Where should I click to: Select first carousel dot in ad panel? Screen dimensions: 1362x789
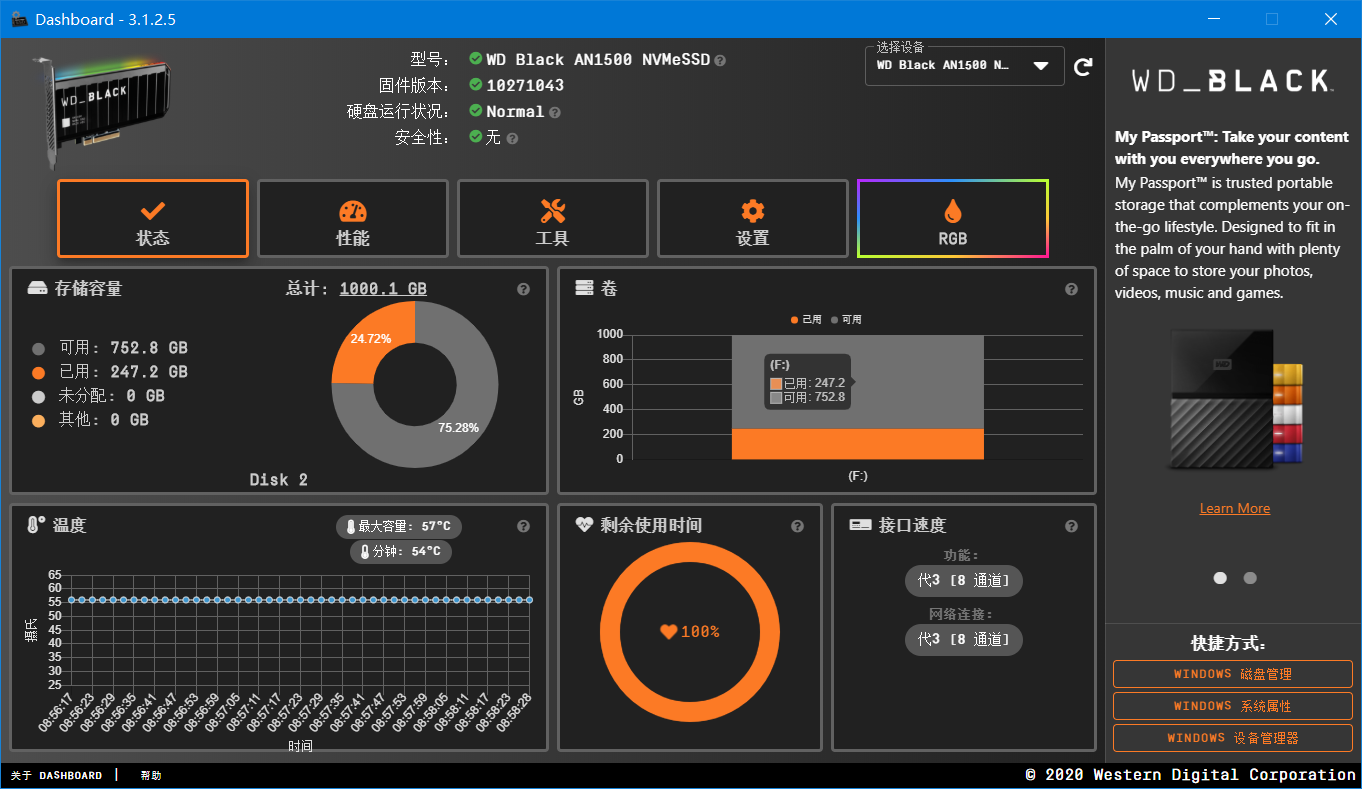pyautogui.click(x=1220, y=578)
